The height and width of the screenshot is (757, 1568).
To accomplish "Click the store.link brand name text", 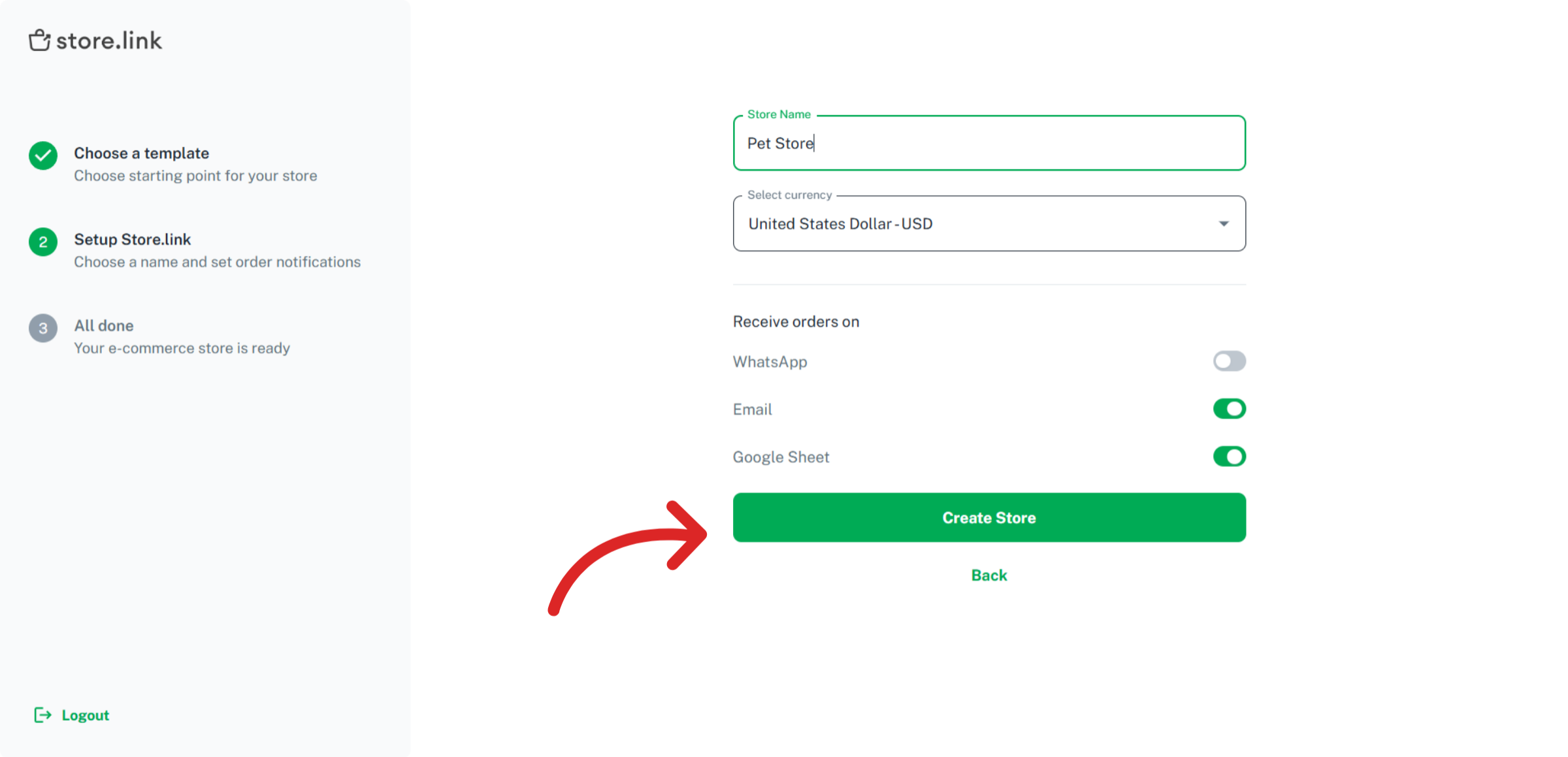I will (109, 41).
